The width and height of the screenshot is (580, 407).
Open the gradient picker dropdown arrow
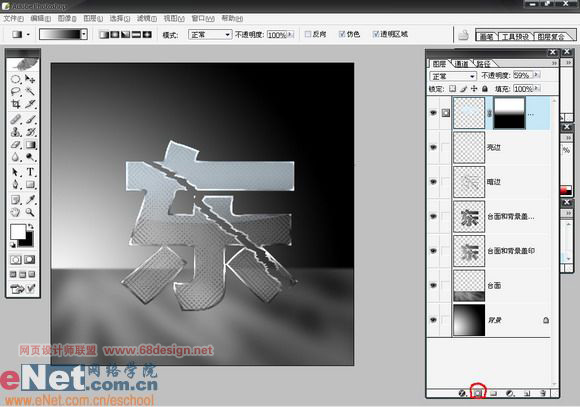(84, 34)
